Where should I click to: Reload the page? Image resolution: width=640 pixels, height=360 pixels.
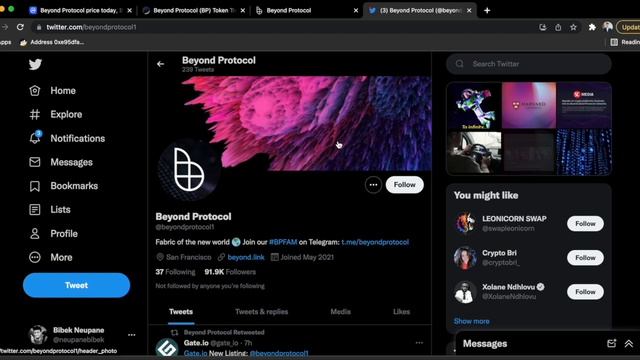click(20, 27)
